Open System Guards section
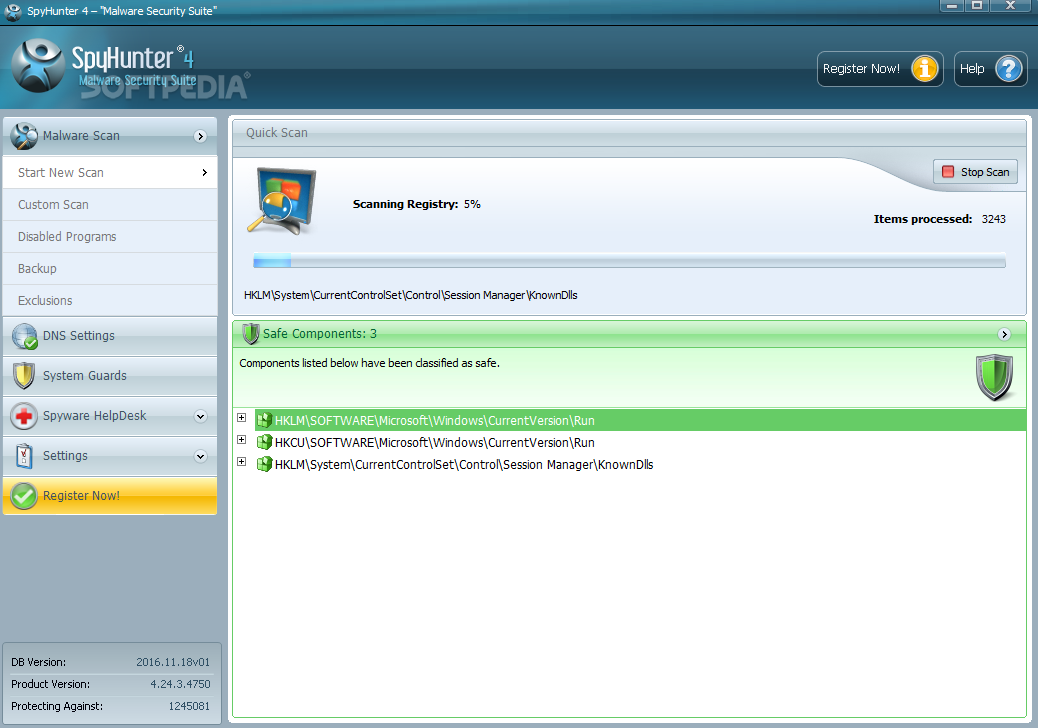1038x728 pixels. tap(110, 376)
